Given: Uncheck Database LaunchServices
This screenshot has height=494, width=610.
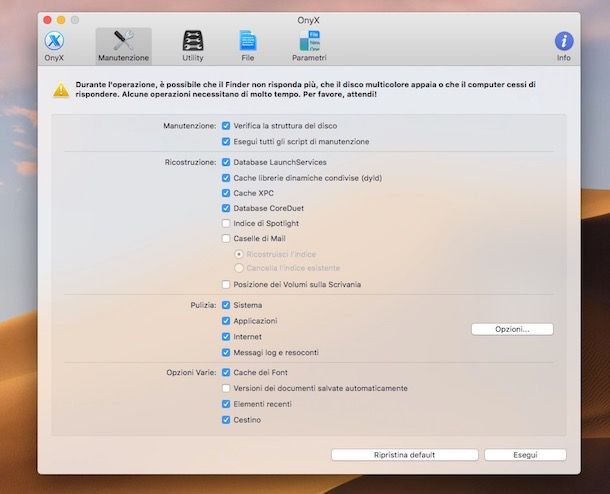Looking at the screenshot, I should click(x=226, y=162).
